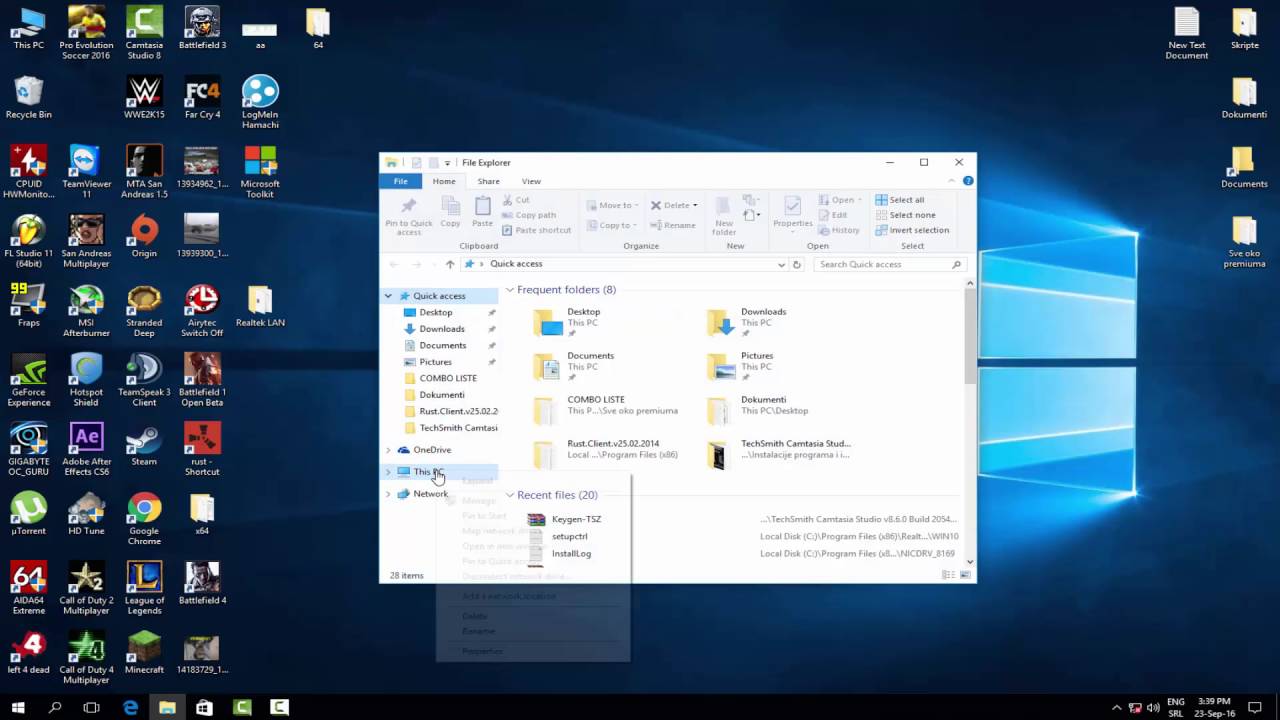The width and height of the screenshot is (1280, 720).
Task: Click Select none in ribbon
Action: click(905, 215)
